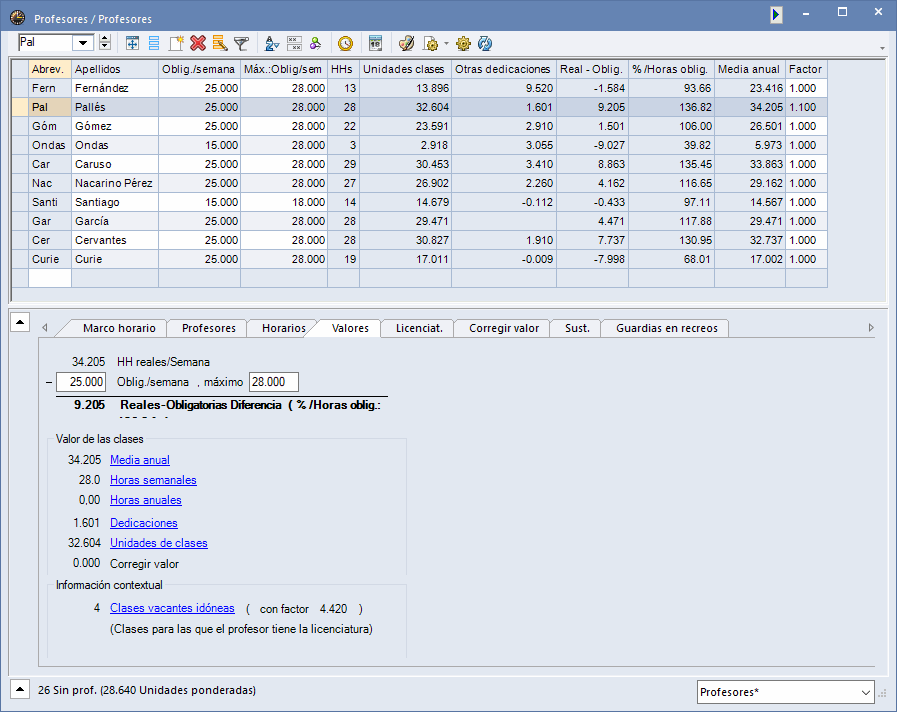Open the Dedicaciones link

(x=144, y=523)
